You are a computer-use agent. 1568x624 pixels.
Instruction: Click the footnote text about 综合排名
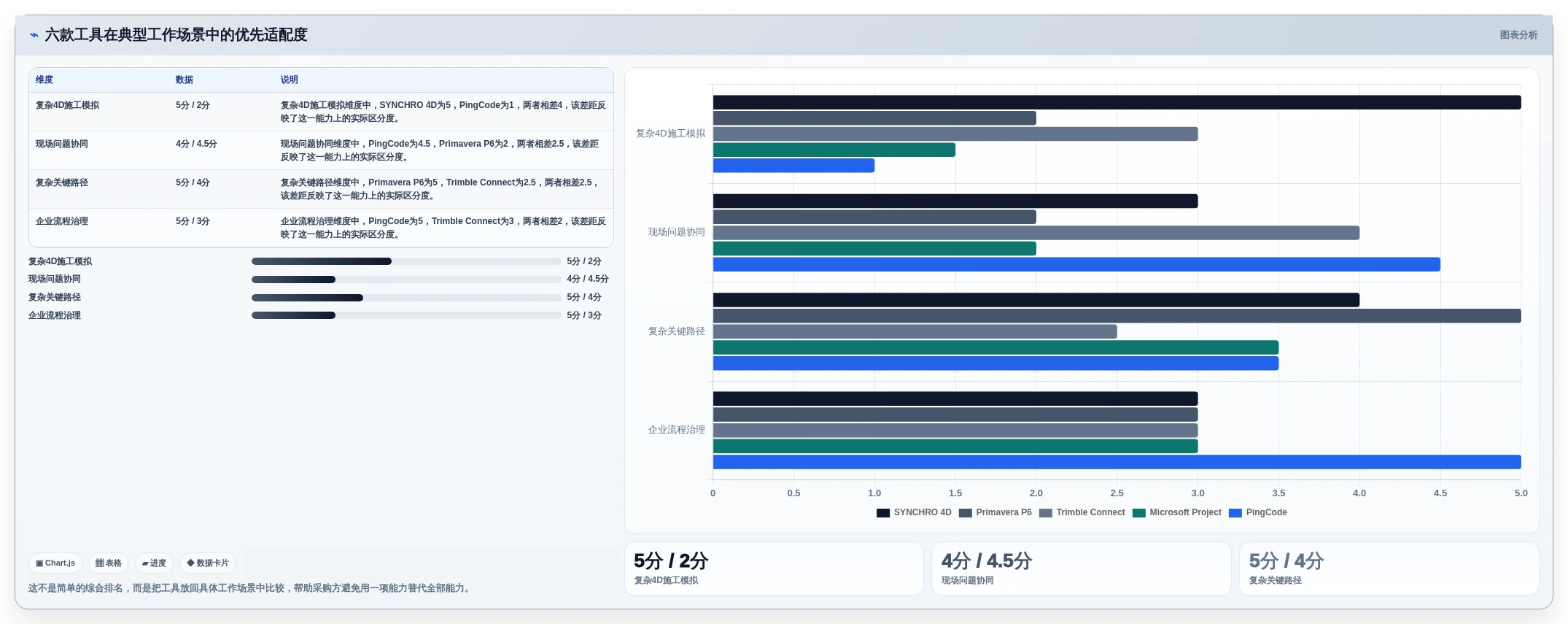(x=251, y=588)
